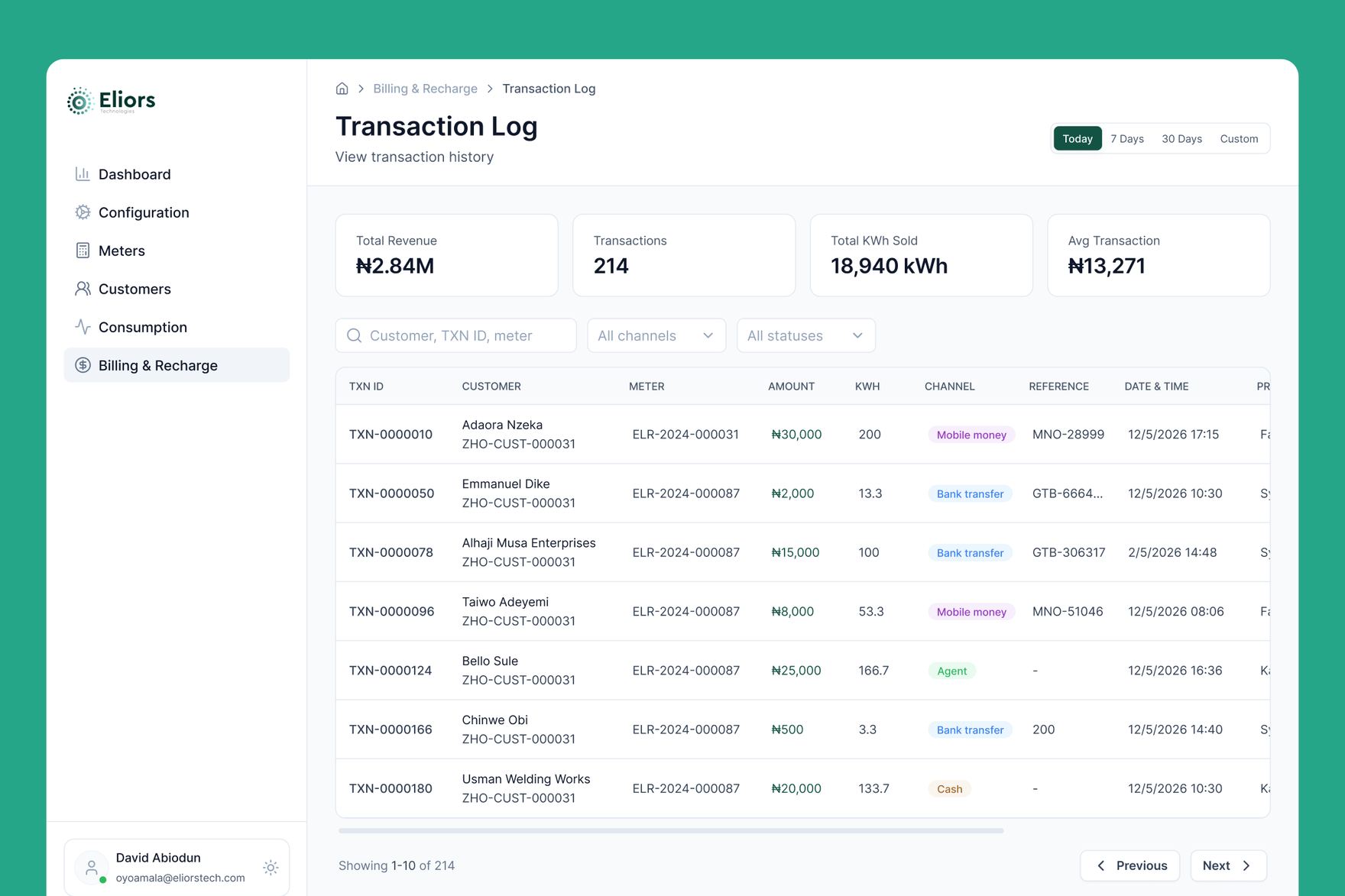The width and height of the screenshot is (1345, 896).
Task: Click customer name Bello Sule
Action: point(490,661)
